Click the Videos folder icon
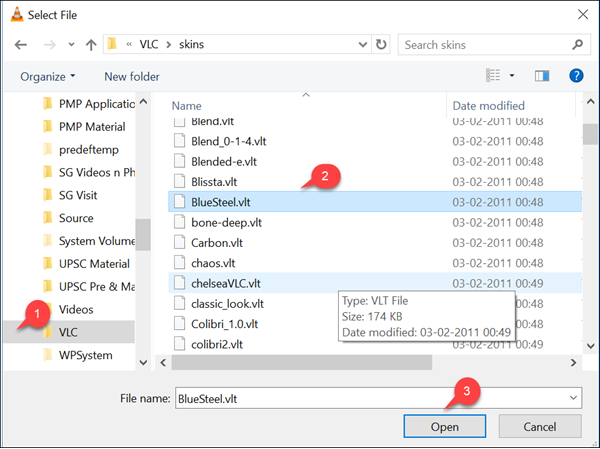The image size is (600, 449). 48,309
